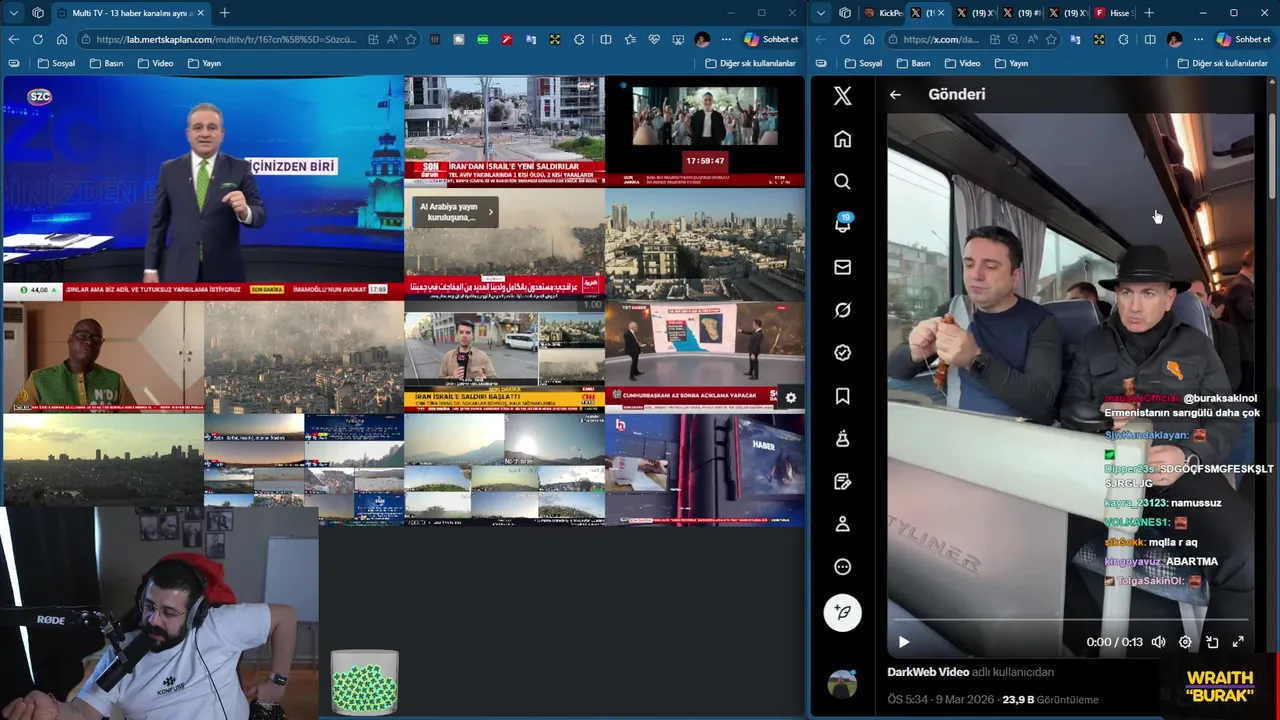Open new tab in Multi TV window

224,13
